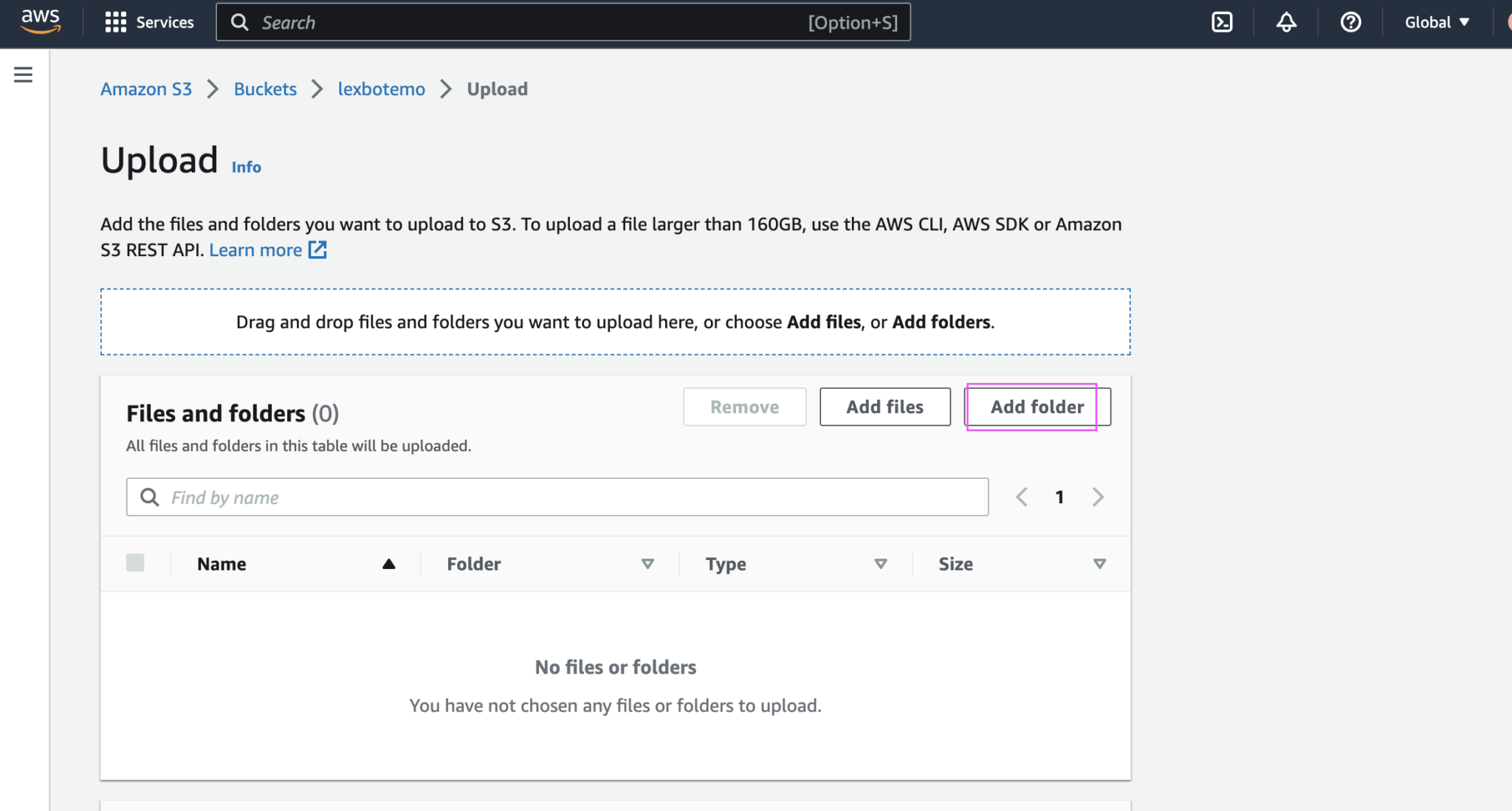Open the Services grid icon
Image resolution: width=1512 pixels, height=811 pixels.
point(116,22)
